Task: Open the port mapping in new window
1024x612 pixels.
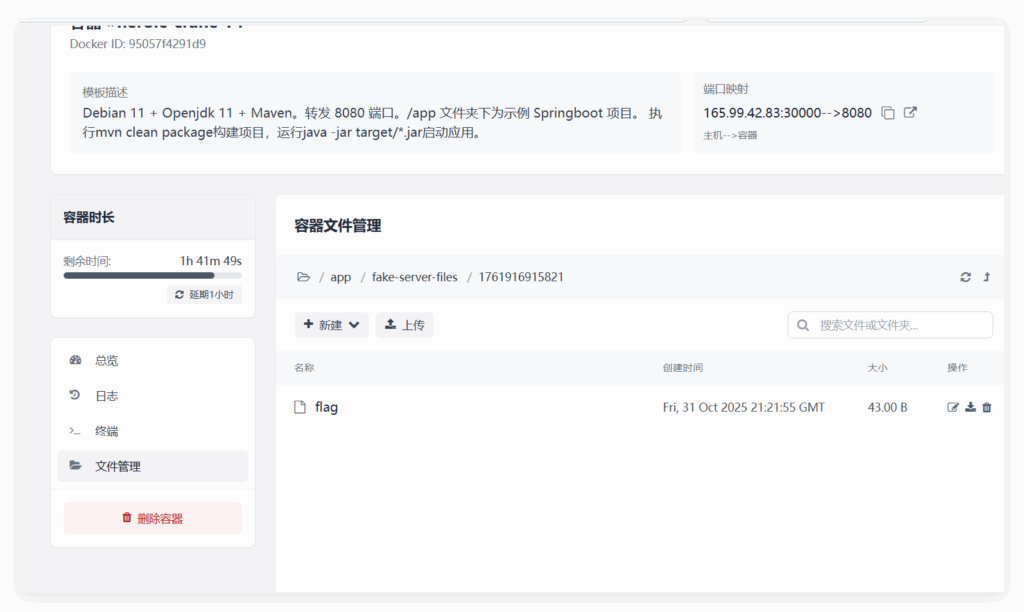Action: (x=910, y=113)
